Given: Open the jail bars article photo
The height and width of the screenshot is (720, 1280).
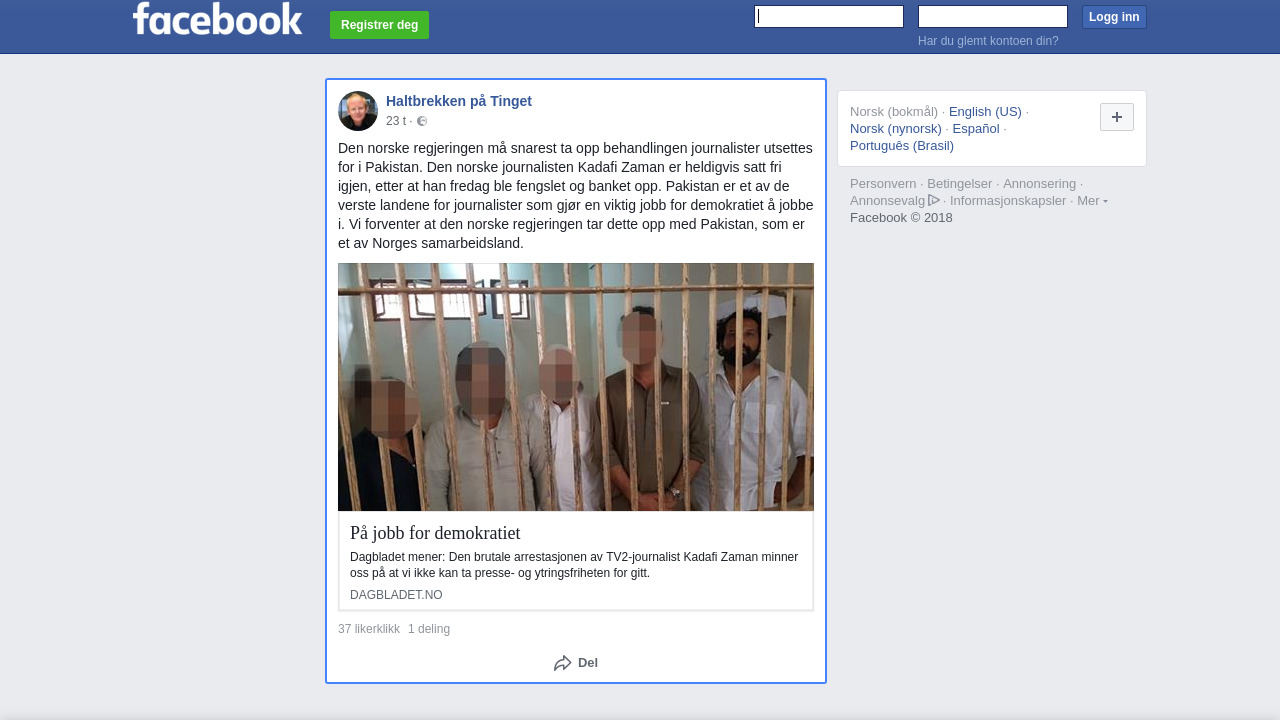Looking at the screenshot, I should 576,387.
